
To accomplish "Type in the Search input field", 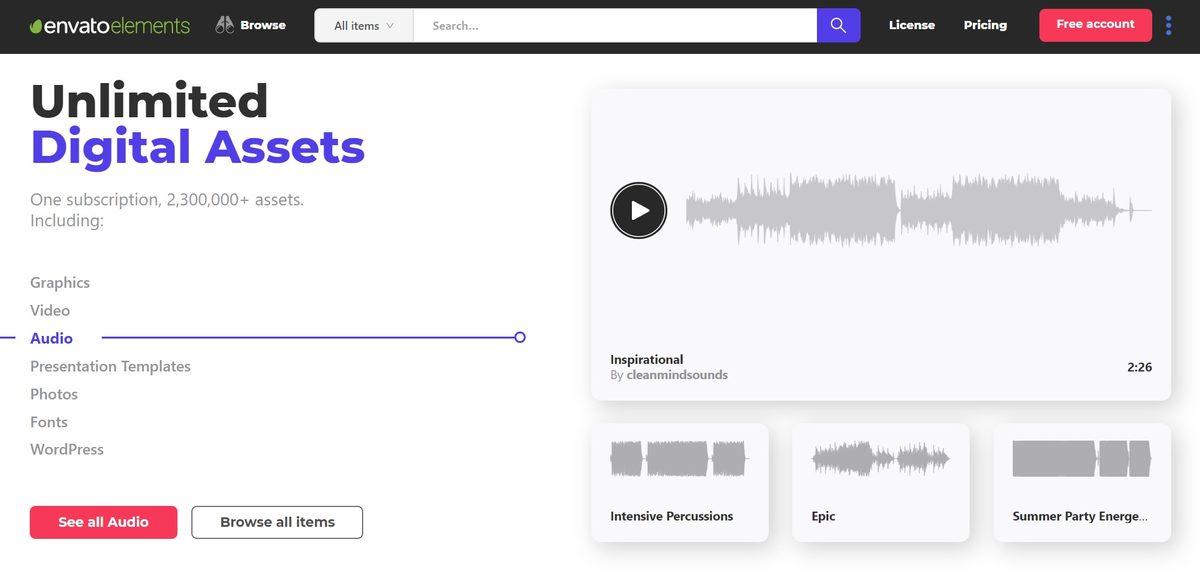I will 615,26.
